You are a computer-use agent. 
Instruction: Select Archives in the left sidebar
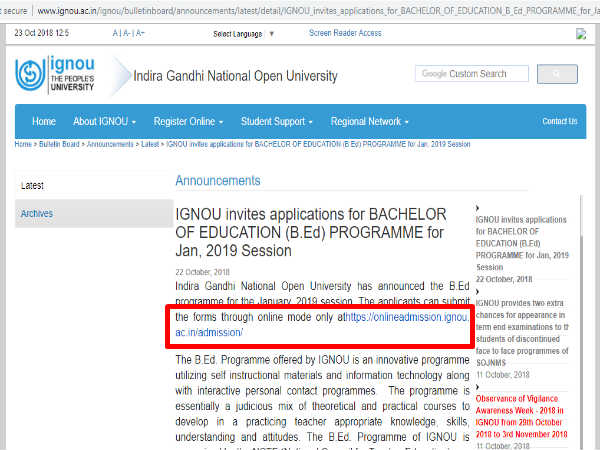(x=94, y=214)
